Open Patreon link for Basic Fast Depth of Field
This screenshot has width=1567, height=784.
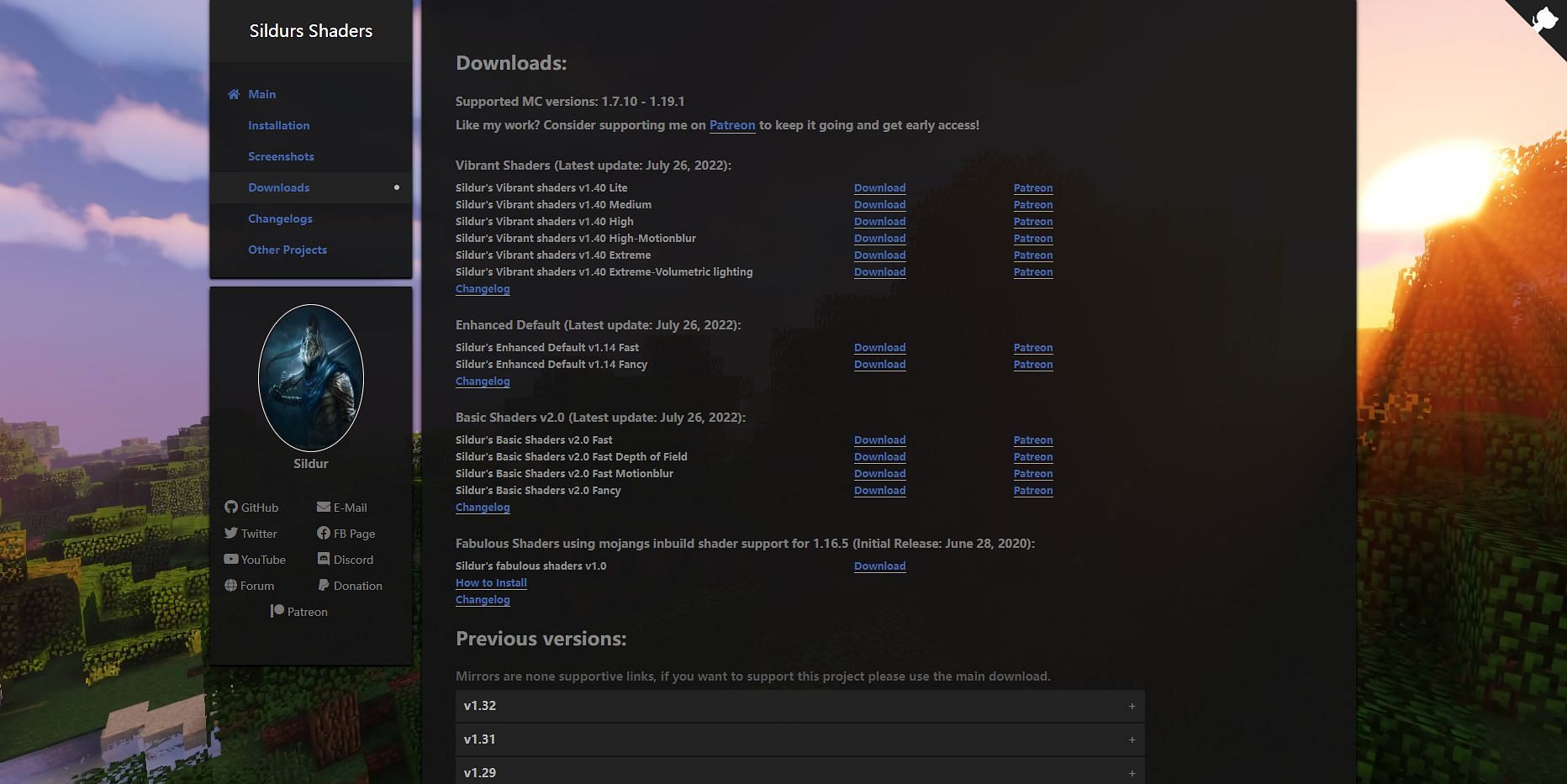(x=1033, y=457)
